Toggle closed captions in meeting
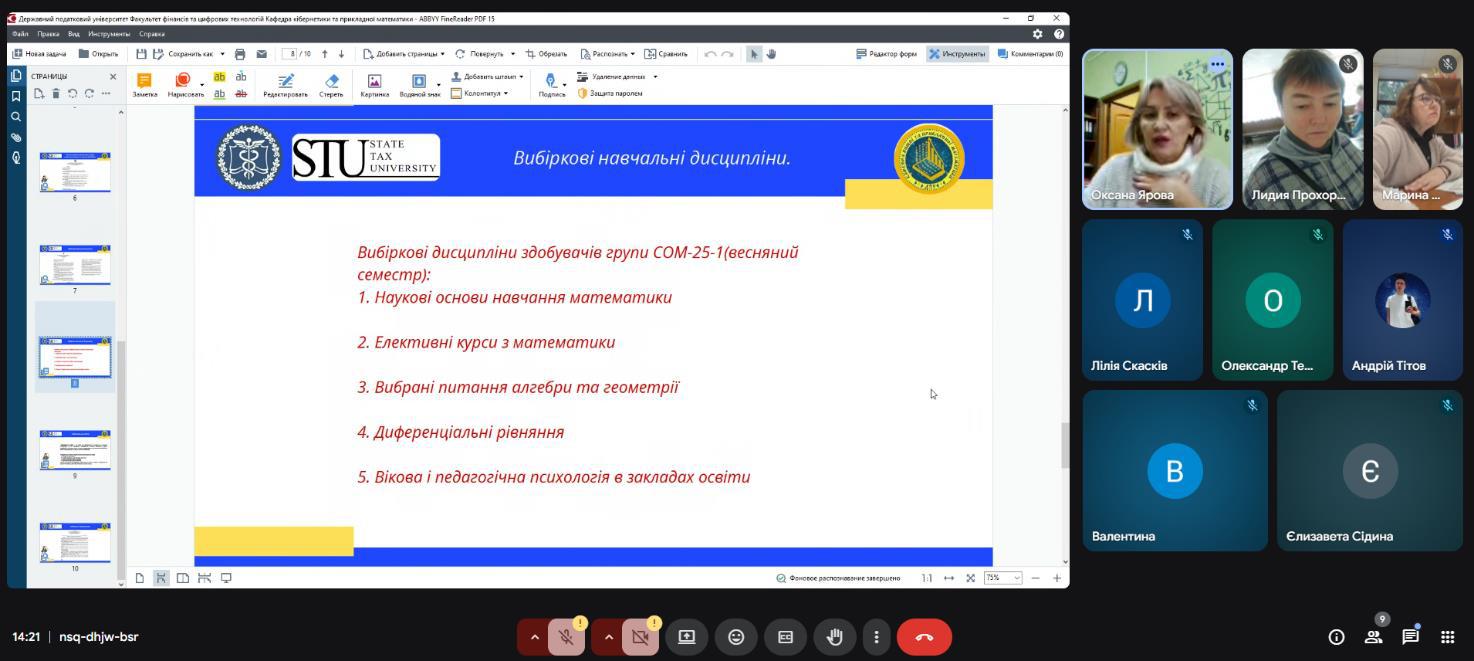 (x=785, y=637)
